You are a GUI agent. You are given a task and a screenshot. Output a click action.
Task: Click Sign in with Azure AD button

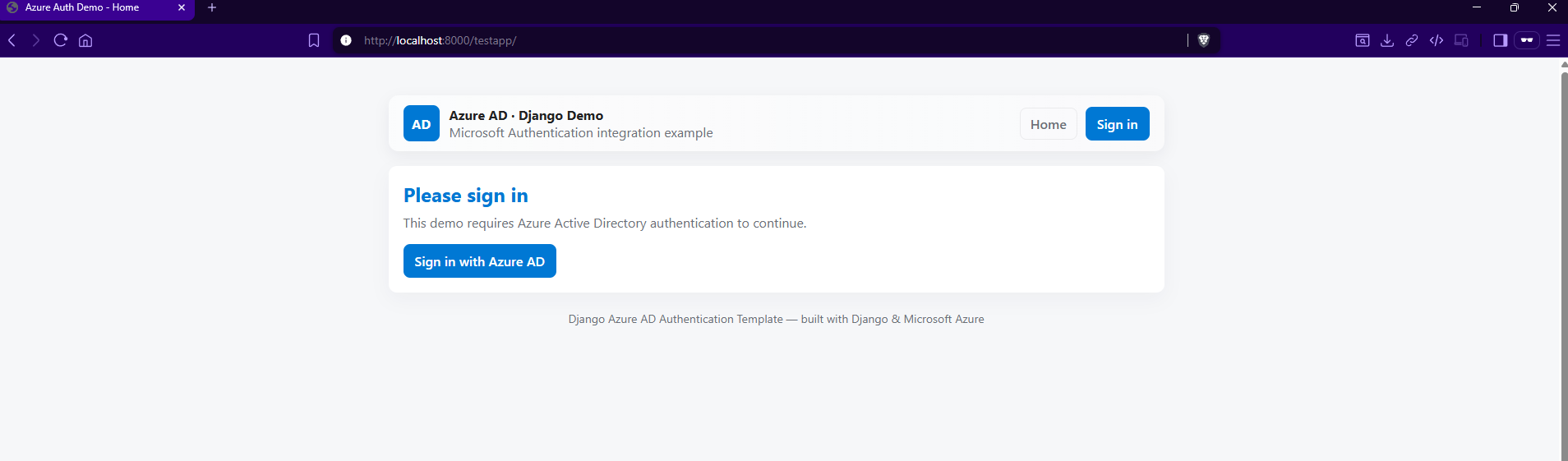point(479,261)
